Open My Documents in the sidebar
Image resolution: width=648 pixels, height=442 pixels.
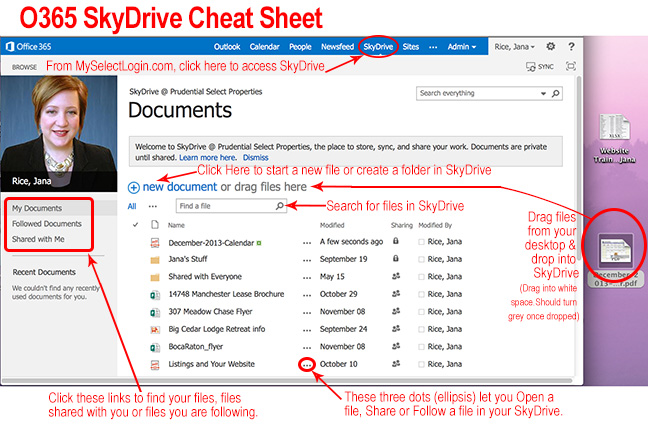37,208
